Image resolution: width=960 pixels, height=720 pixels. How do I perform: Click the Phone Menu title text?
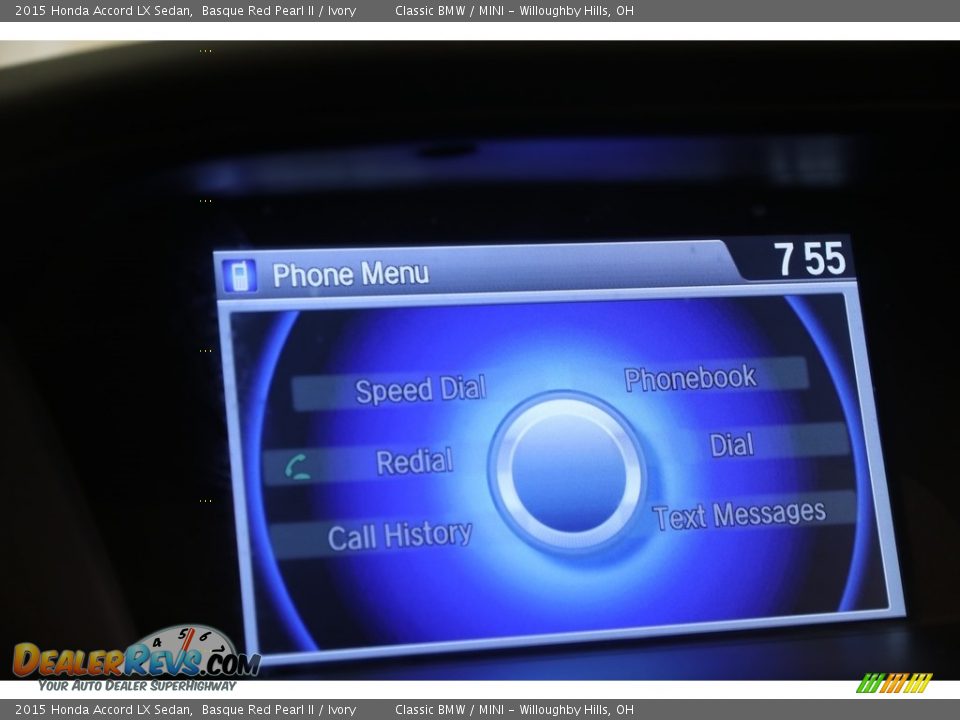click(350, 274)
